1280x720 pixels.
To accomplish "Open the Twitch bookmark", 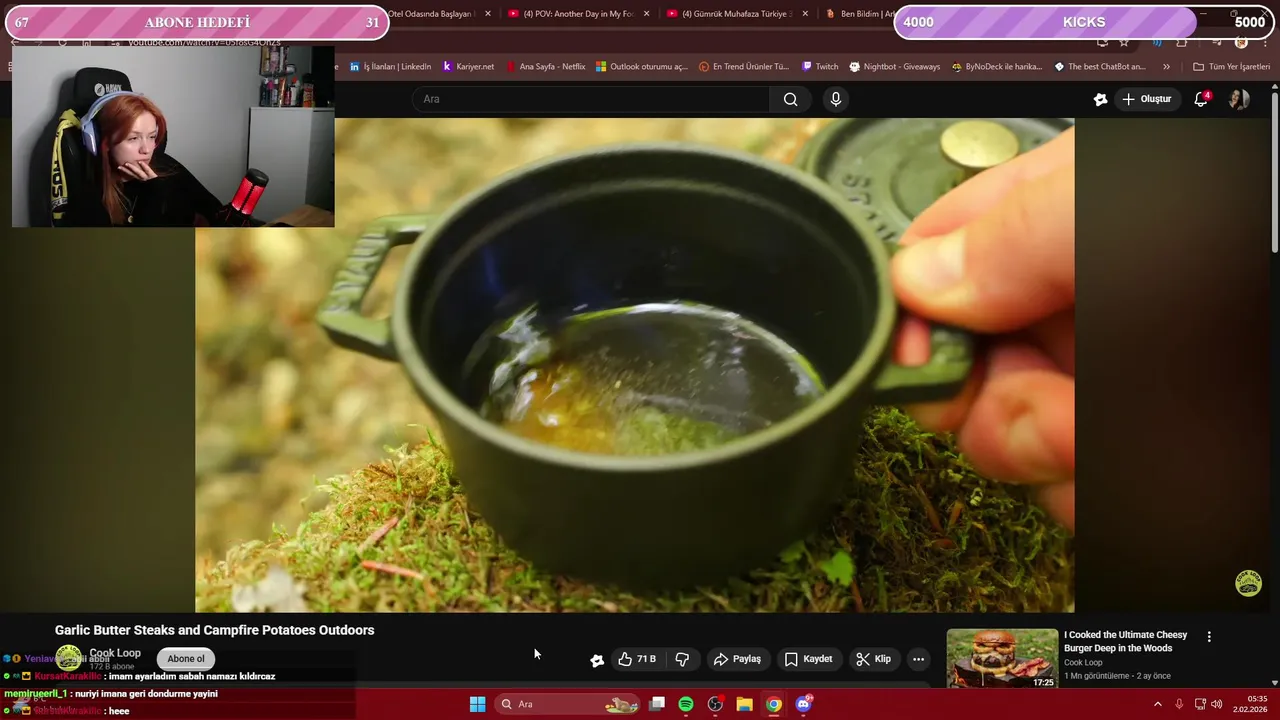I will click(x=820, y=67).
